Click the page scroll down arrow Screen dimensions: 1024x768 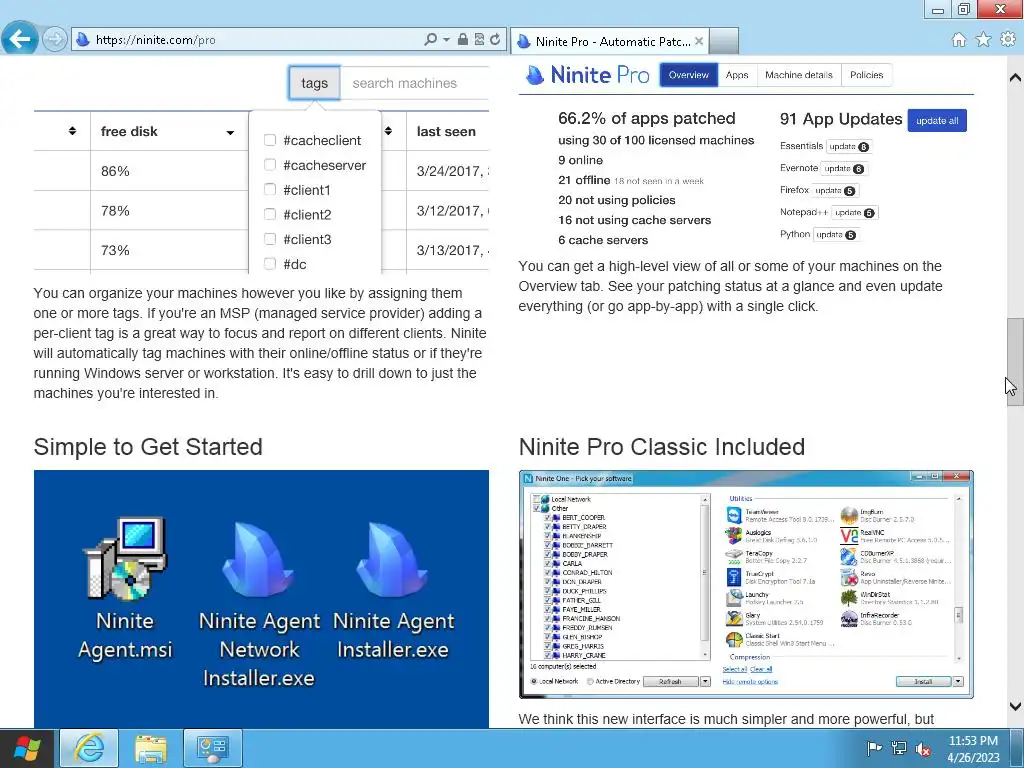[x=1015, y=706]
